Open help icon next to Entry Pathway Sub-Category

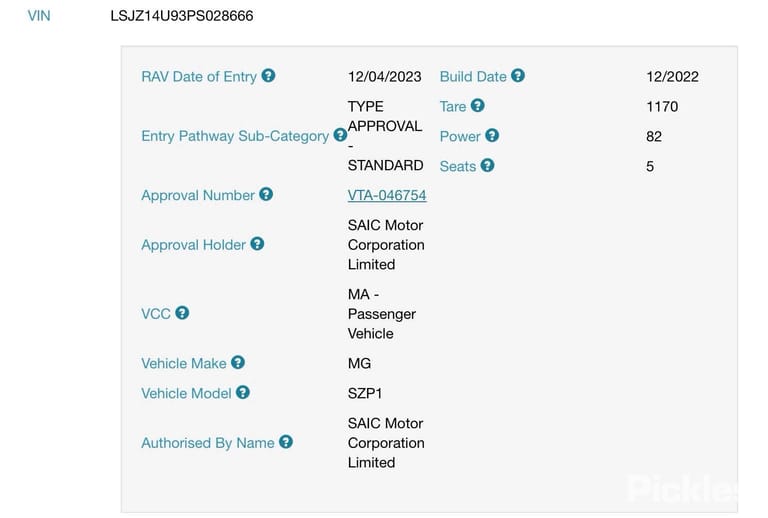[x=340, y=135]
